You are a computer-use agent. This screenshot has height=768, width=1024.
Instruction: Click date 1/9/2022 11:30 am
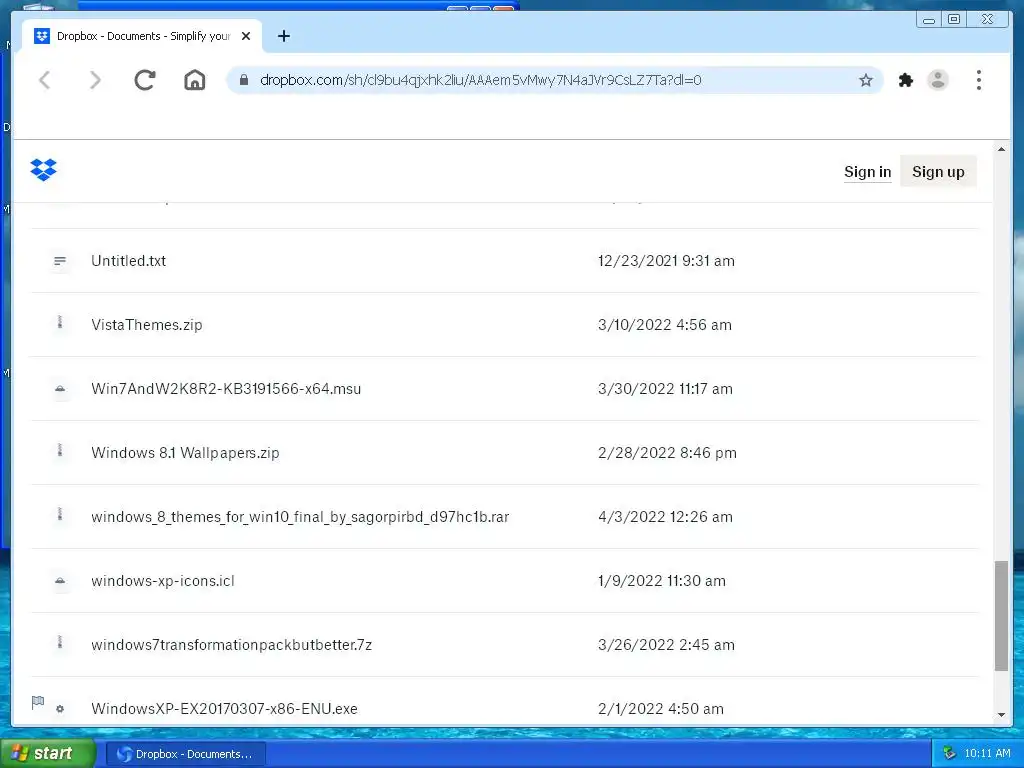coord(662,581)
